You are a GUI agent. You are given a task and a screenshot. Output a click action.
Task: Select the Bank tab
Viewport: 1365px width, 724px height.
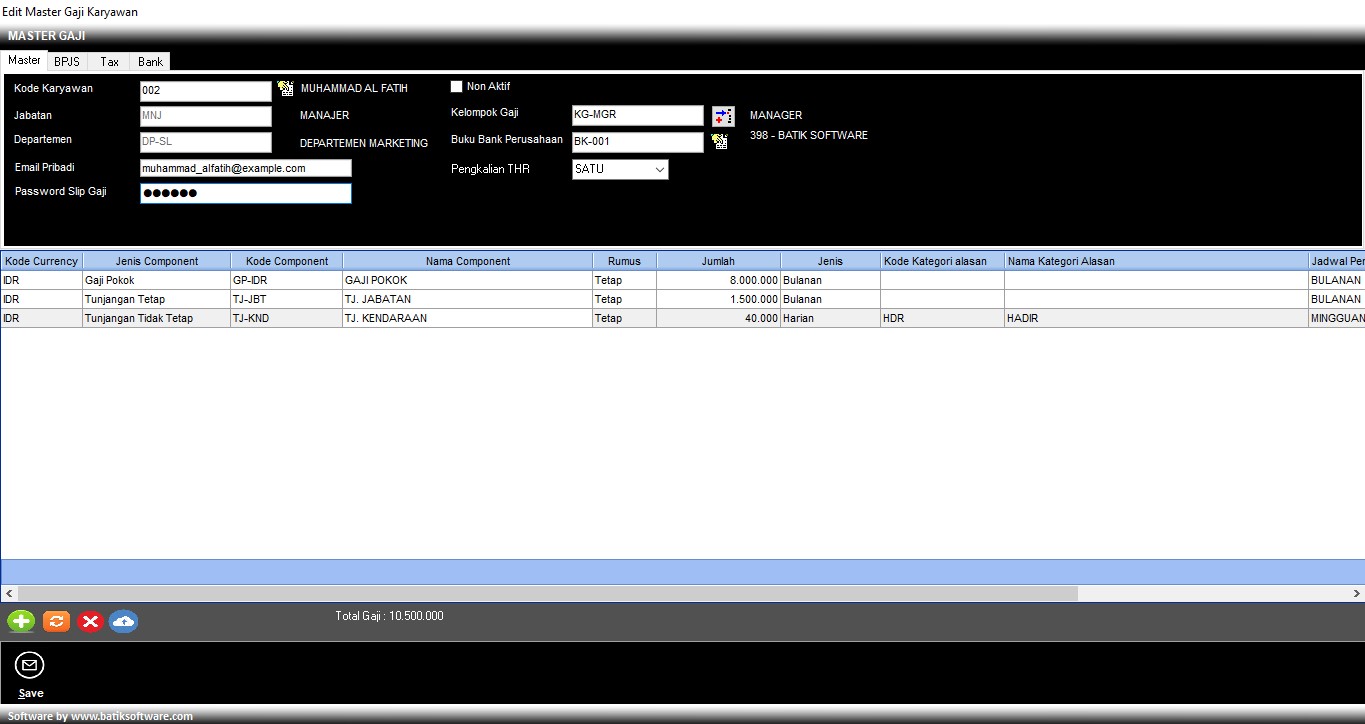(x=150, y=62)
